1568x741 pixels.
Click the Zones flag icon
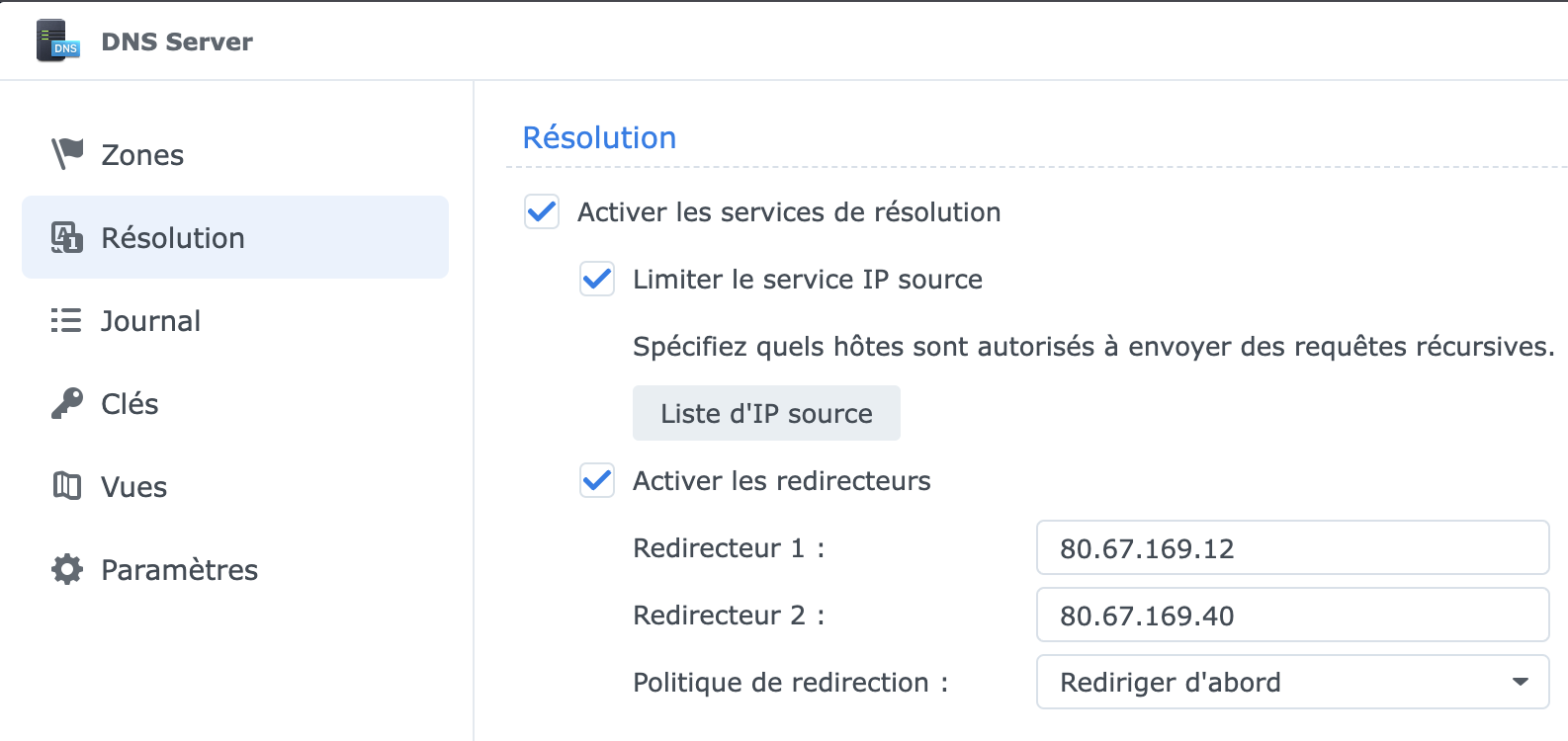tap(67, 154)
